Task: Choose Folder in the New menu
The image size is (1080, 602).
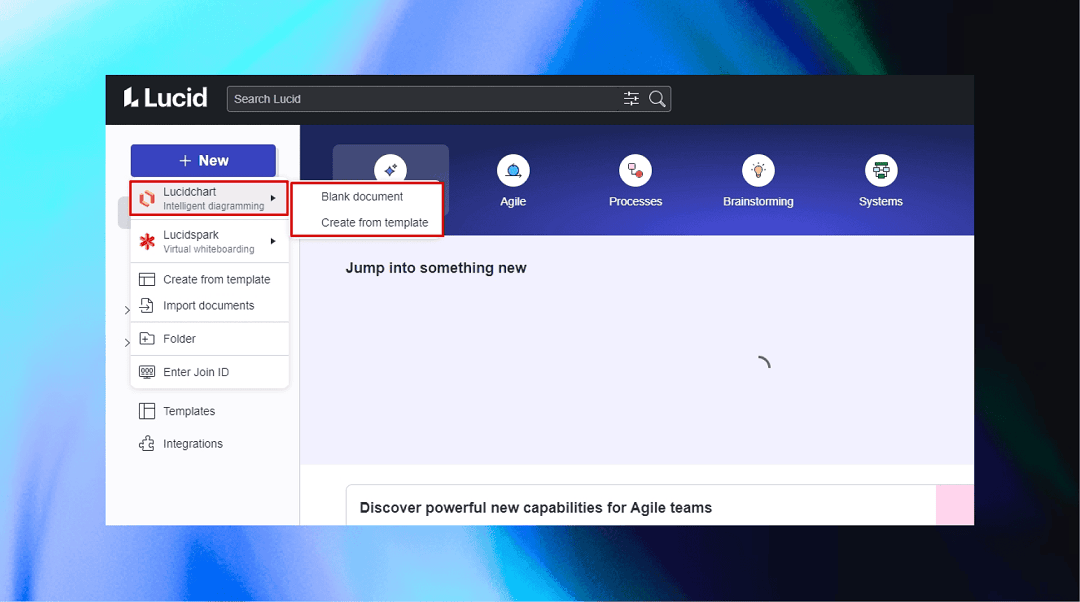Action: [x=209, y=338]
